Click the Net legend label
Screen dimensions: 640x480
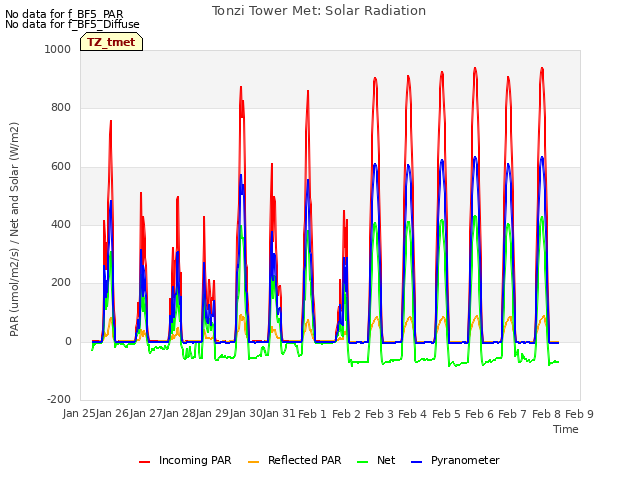[x=386, y=460]
